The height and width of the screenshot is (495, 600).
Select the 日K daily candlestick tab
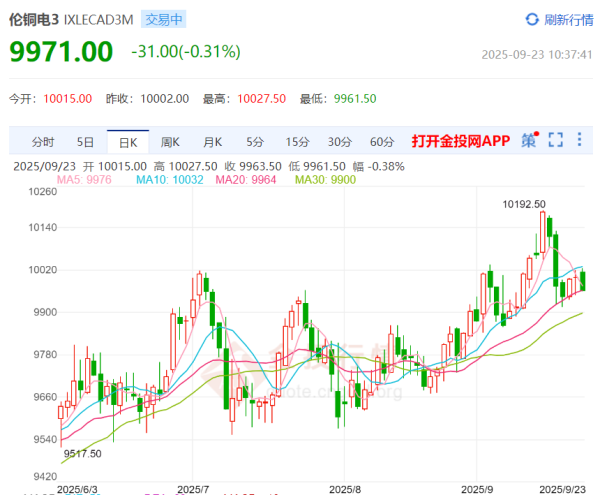click(128, 141)
